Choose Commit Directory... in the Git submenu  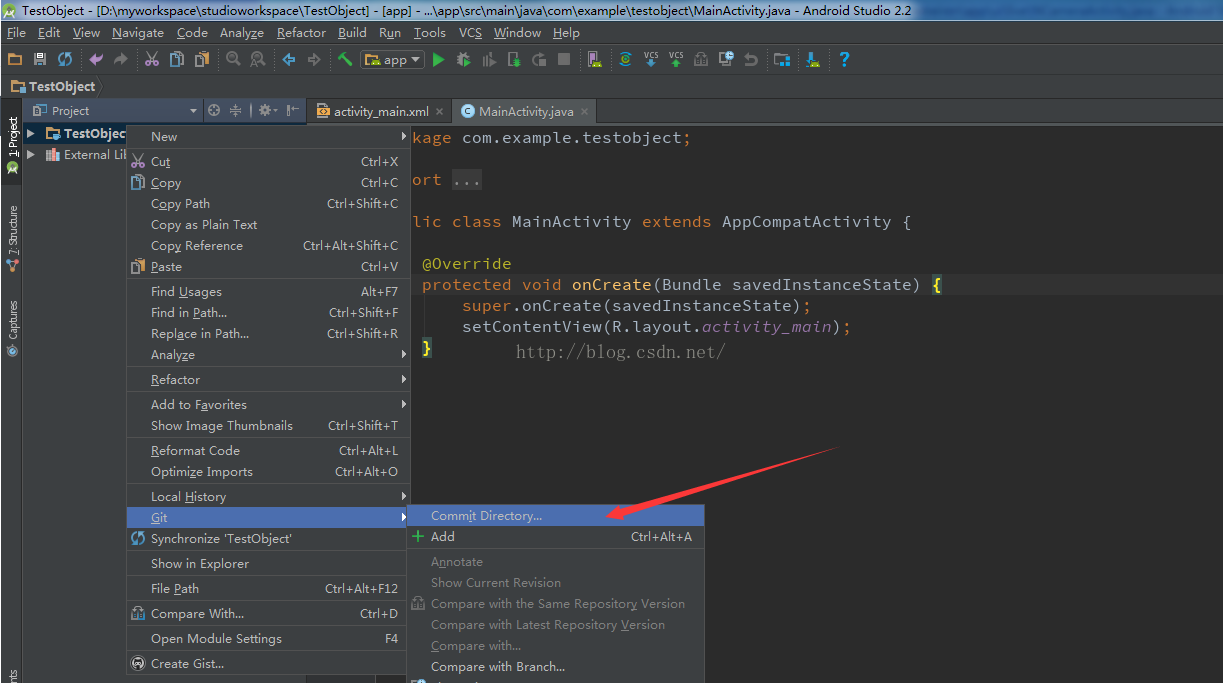pyautogui.click(x=556, y=516)
